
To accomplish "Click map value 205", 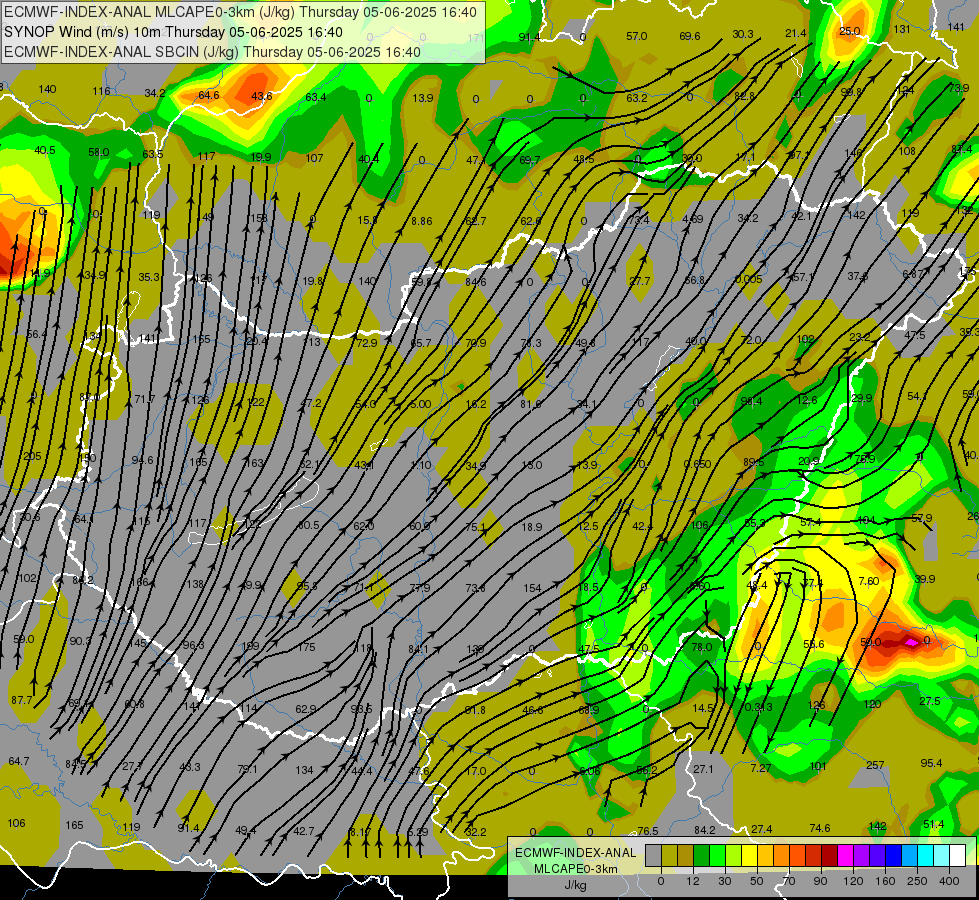I will click(32, 456).
